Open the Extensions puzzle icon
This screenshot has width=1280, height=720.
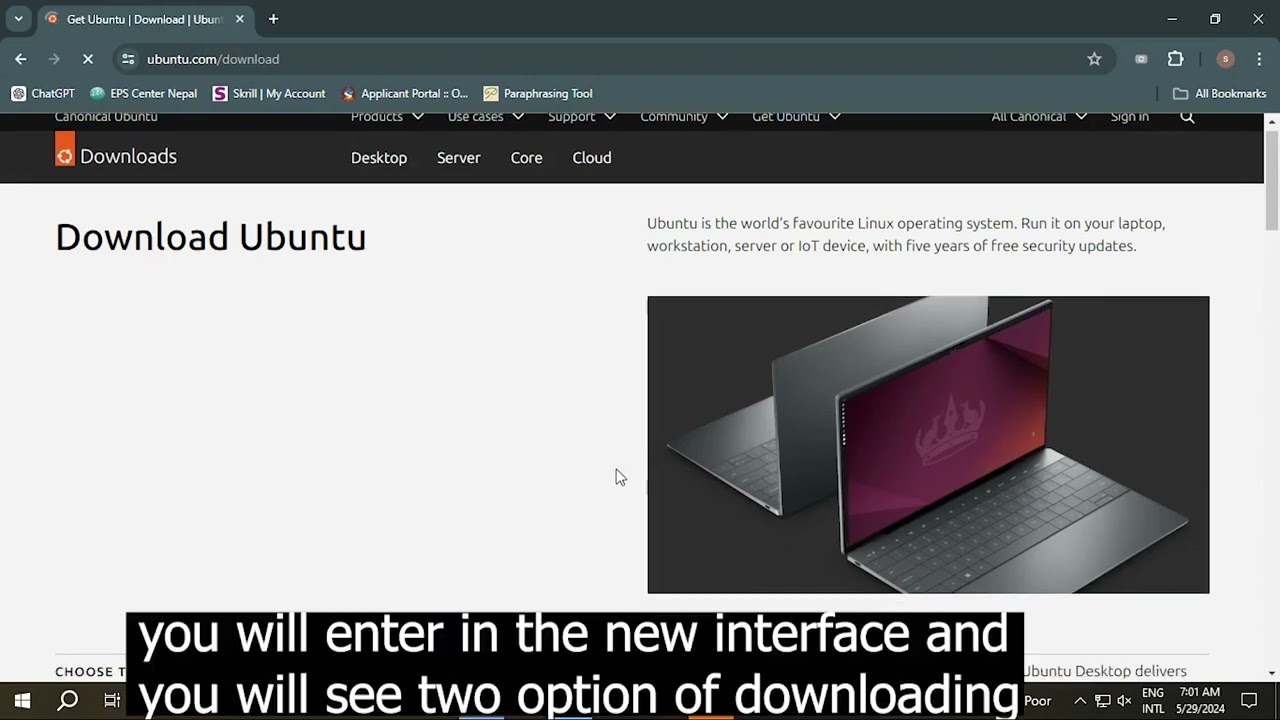click(1176, 59)
